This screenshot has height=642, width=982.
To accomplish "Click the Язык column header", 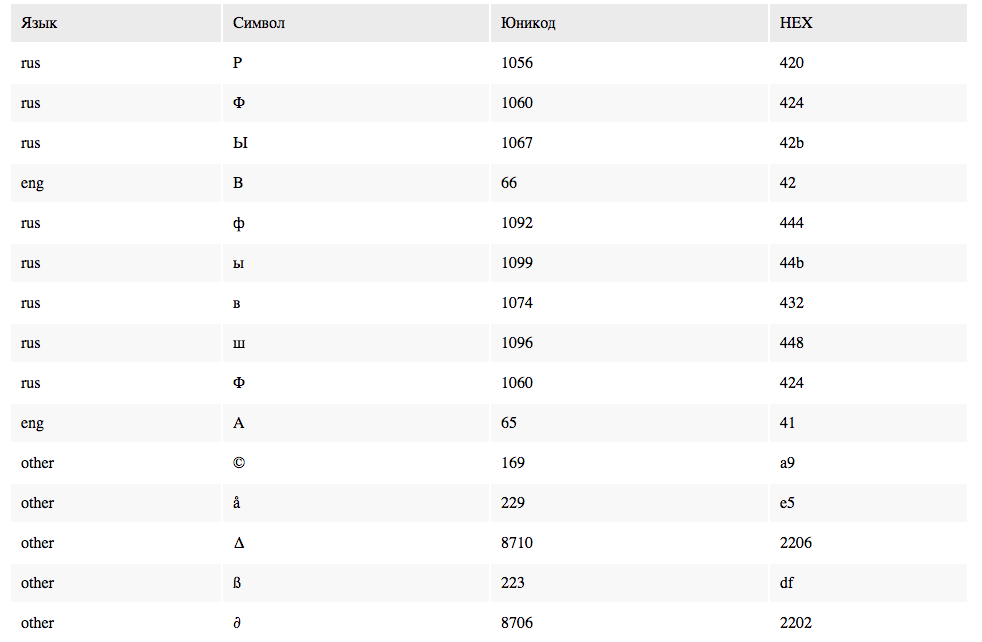I will coord(116,23).
